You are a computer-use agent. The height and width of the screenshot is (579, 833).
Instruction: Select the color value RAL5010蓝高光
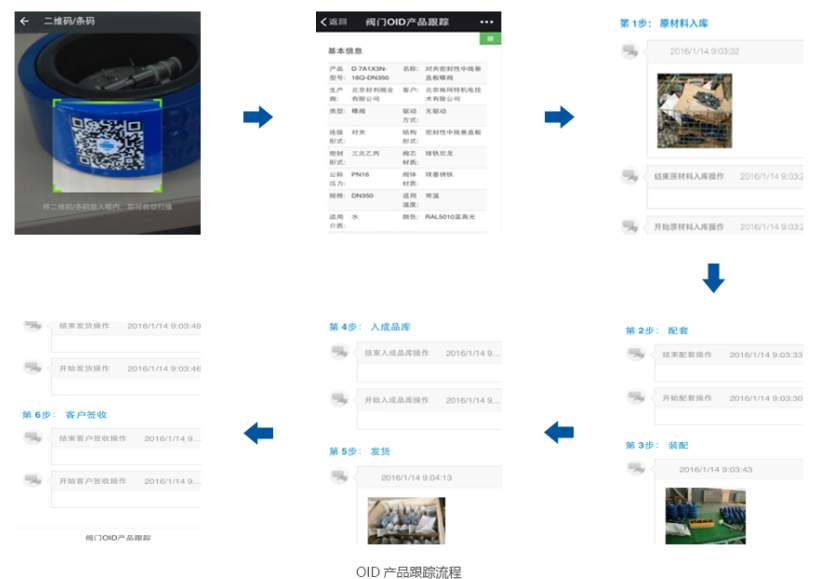tap(450, 217)
